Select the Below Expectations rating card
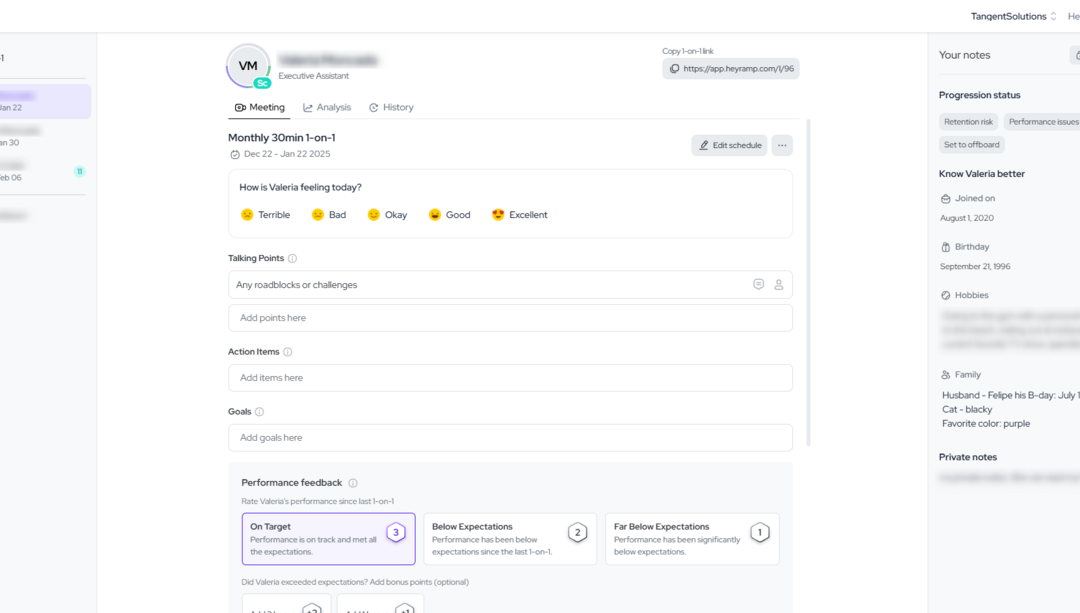This screenshot has height=613, width=1080. tap(510, 539)
